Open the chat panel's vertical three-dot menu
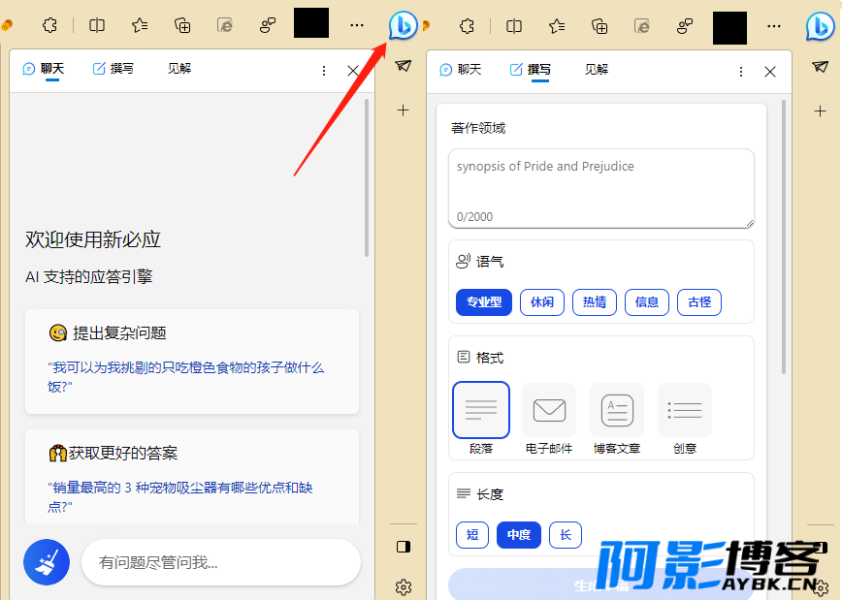Viewport: 842px width, 600px height. click(x=323, y=71)
